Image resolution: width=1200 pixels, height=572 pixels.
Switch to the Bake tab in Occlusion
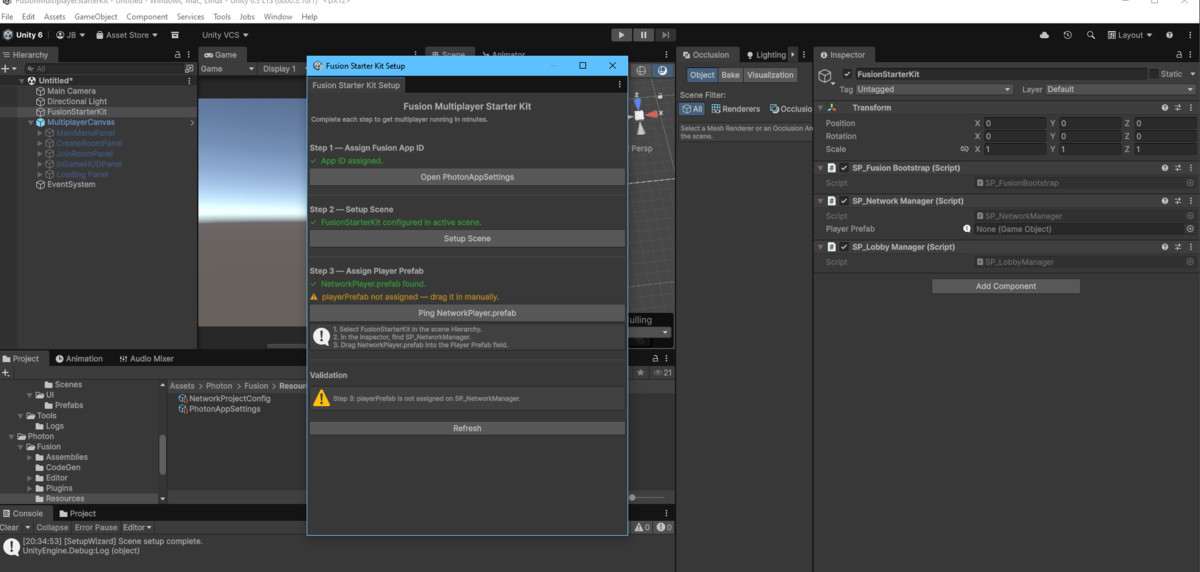tap(731, 75)
